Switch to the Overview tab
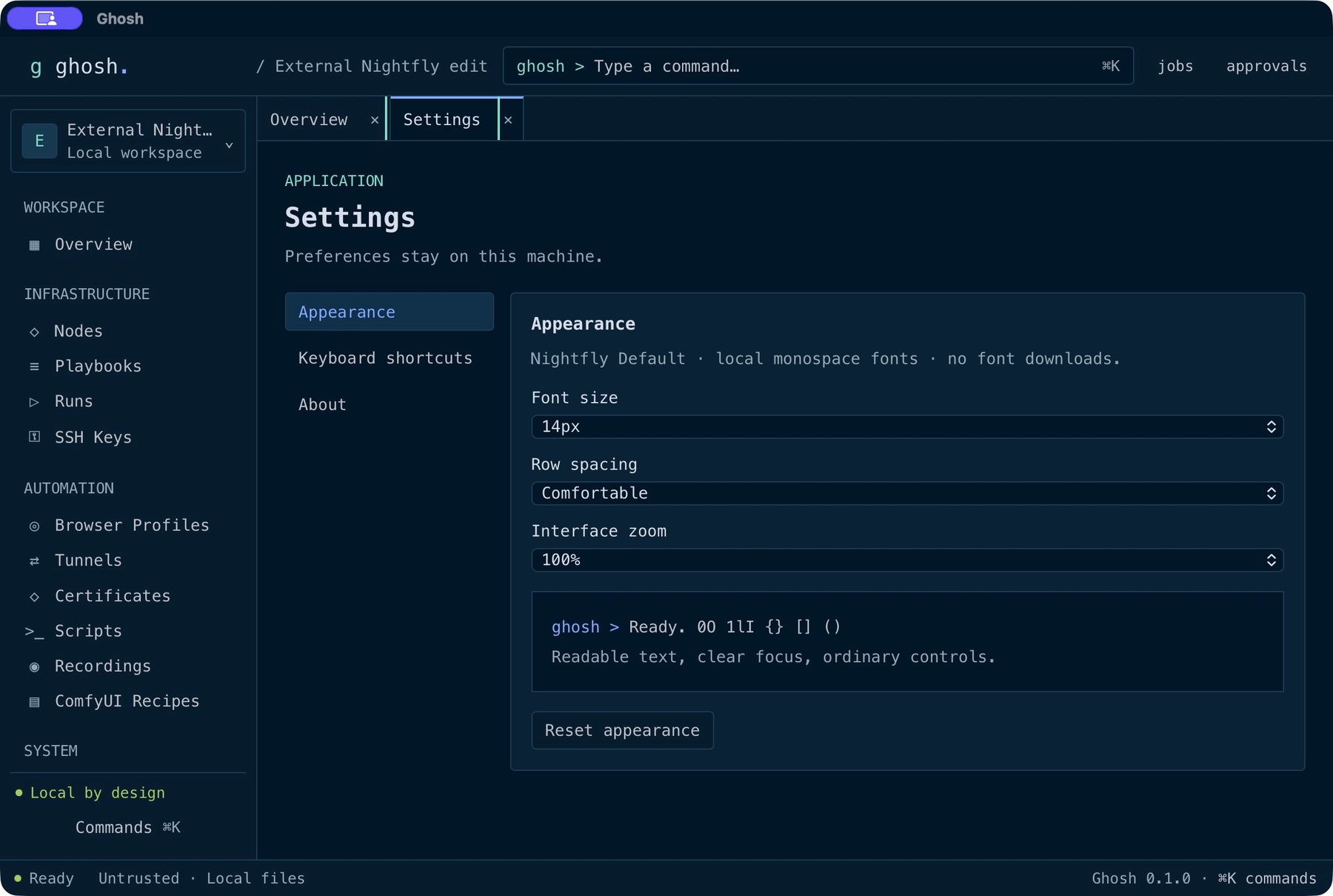 [x=309, y=120]
